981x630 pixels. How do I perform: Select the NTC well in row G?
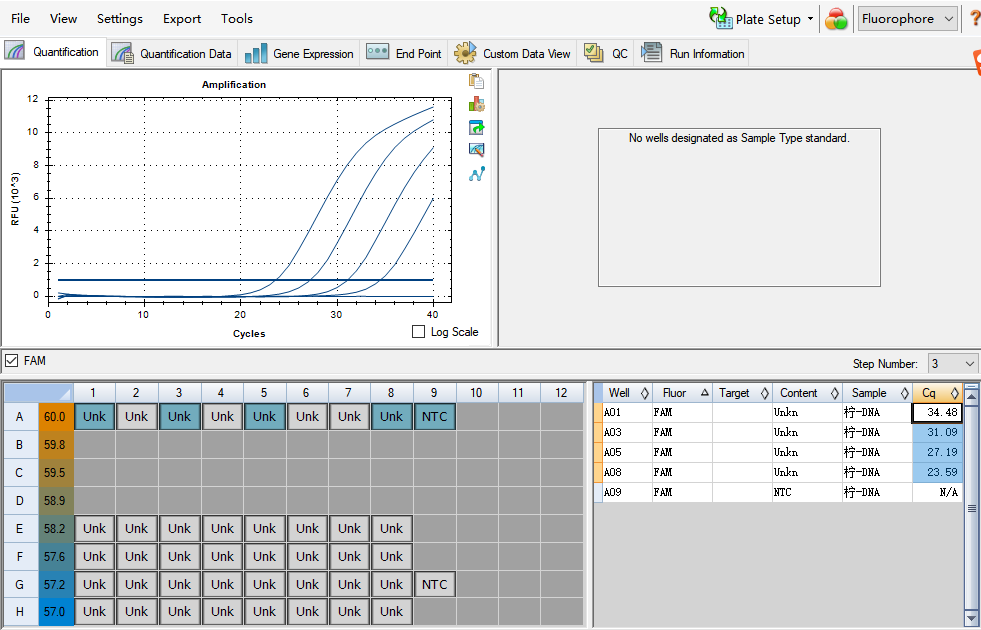[x=434, y=584]
